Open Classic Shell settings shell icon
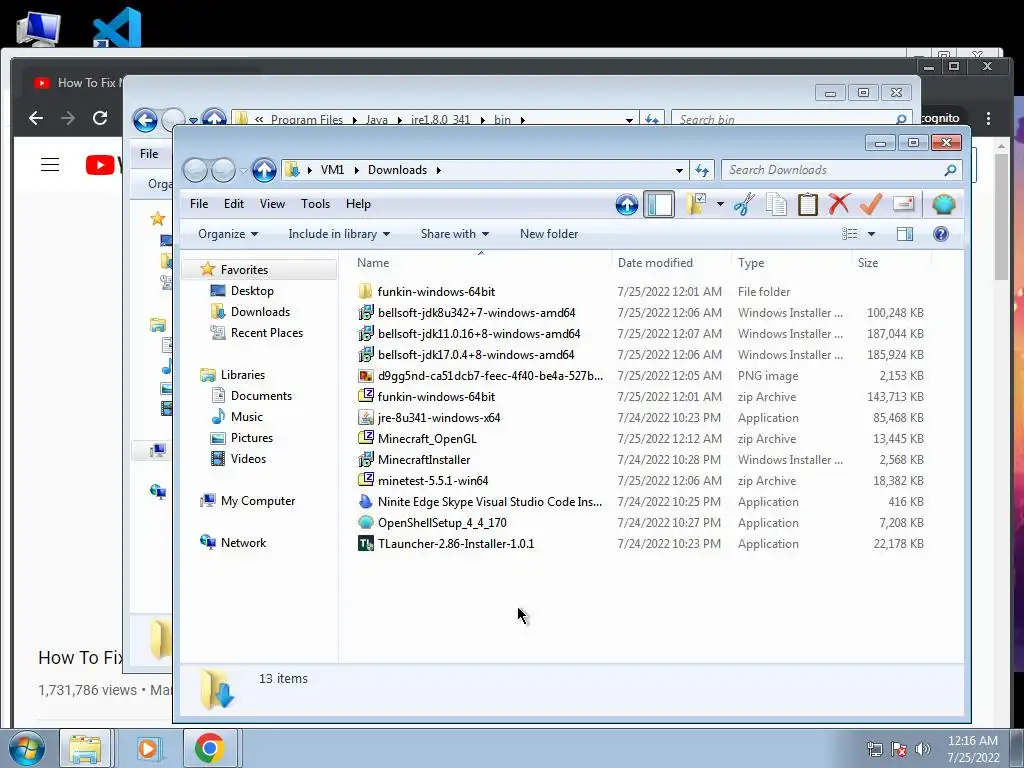Image resolution: width=1024 pixels, height=768 pixels. (x=944, y=204)
